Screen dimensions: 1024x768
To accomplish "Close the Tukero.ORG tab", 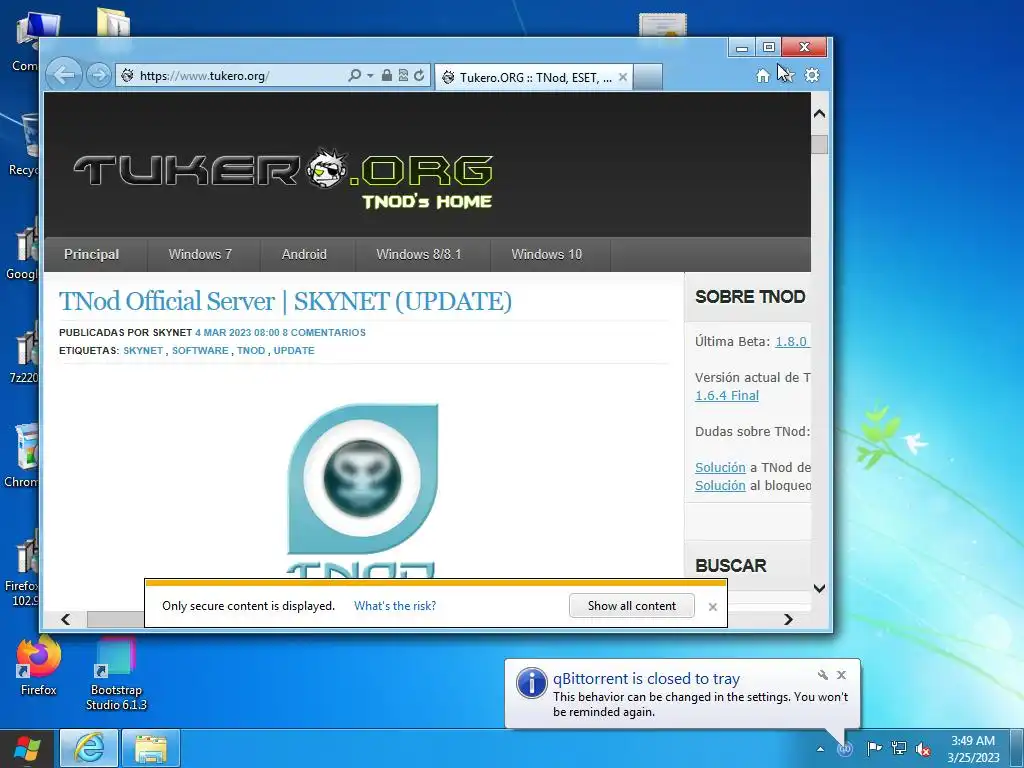I will [623, 77].
